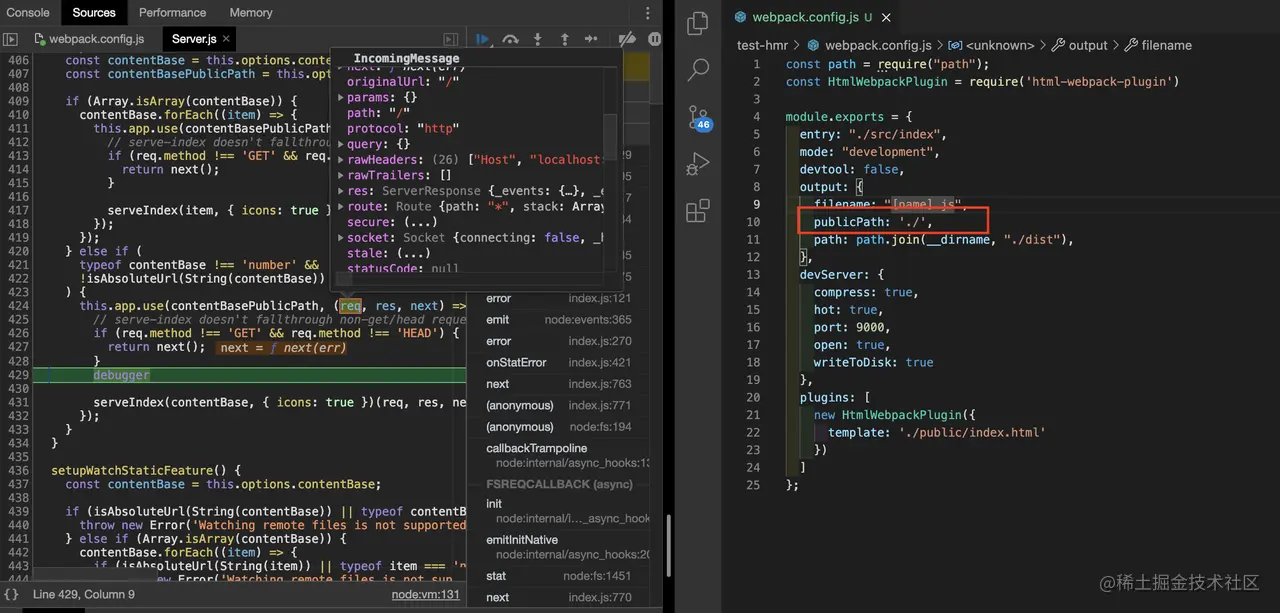Click line number 429 gutter in Server.js
The width and height of the screenshot is (1280, 613).
[x=18, y=375]
